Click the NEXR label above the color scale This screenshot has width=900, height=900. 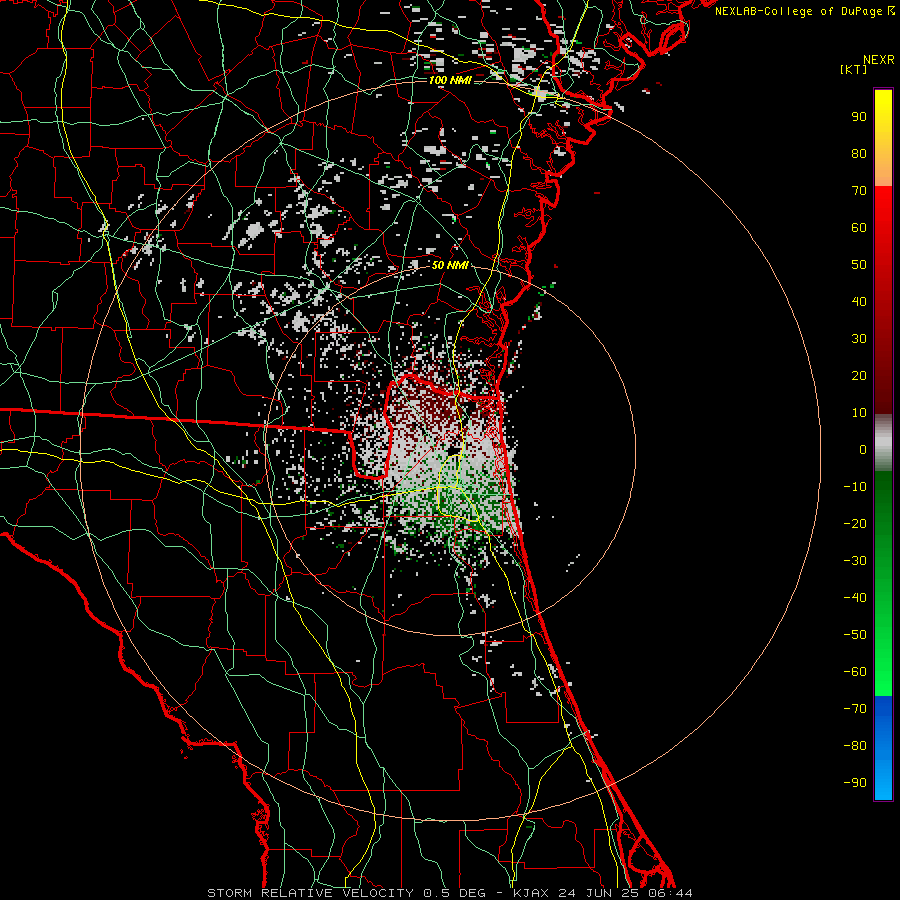tap(879, 60)
